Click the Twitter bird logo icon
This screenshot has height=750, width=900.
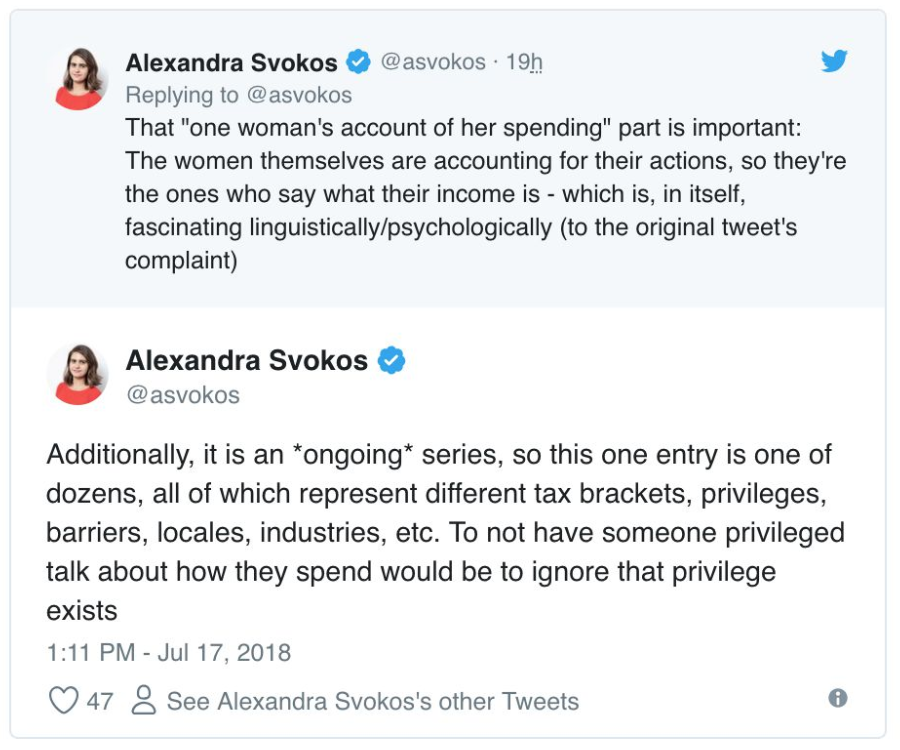833,61
